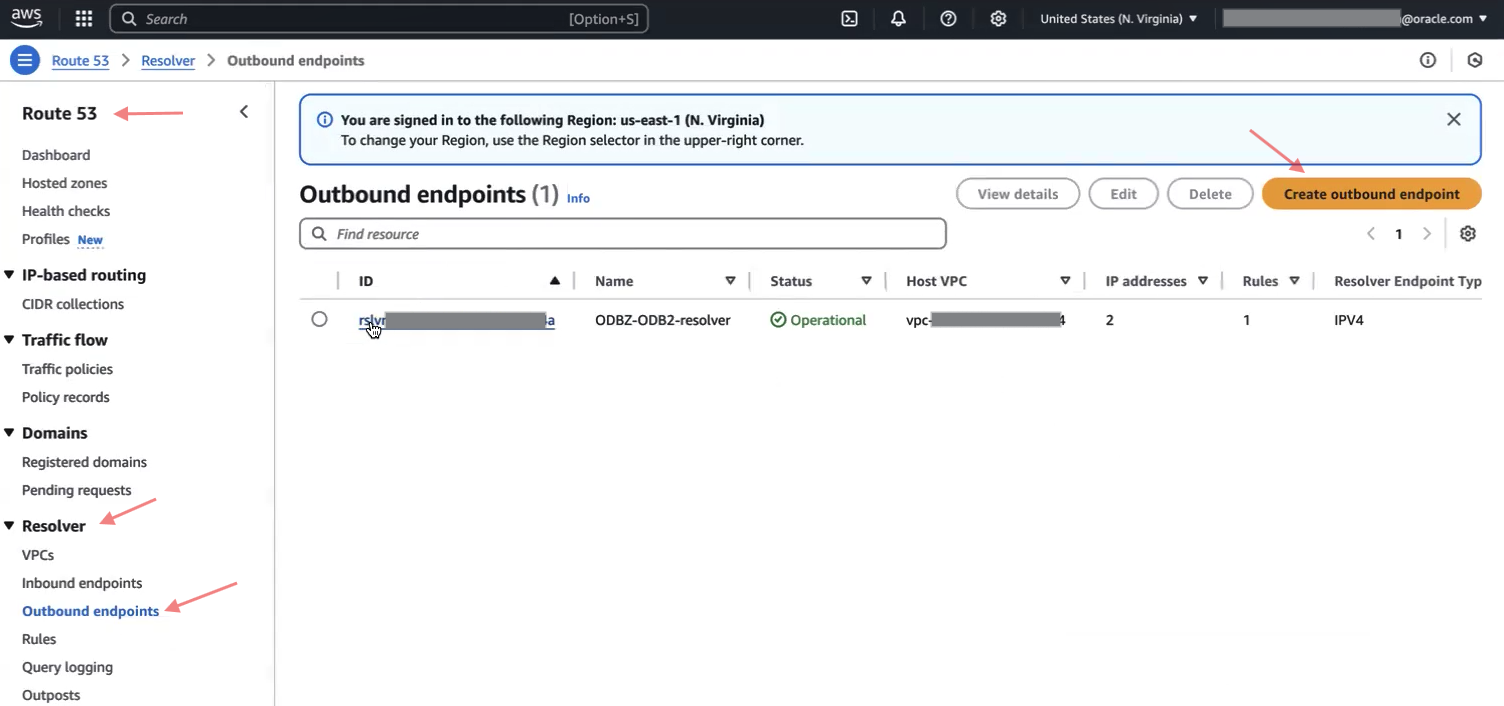Open the region selector dropdown

point(1118,18)
